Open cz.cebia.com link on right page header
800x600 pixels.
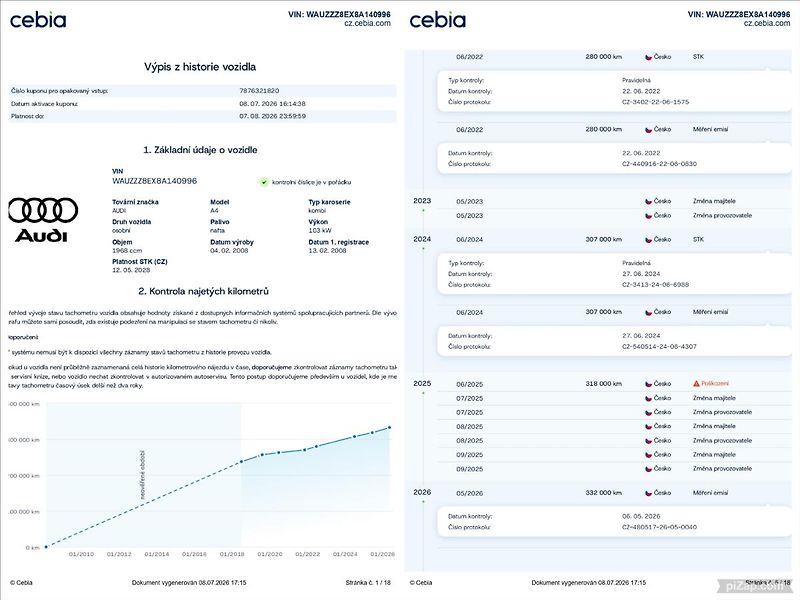point(767,23)
